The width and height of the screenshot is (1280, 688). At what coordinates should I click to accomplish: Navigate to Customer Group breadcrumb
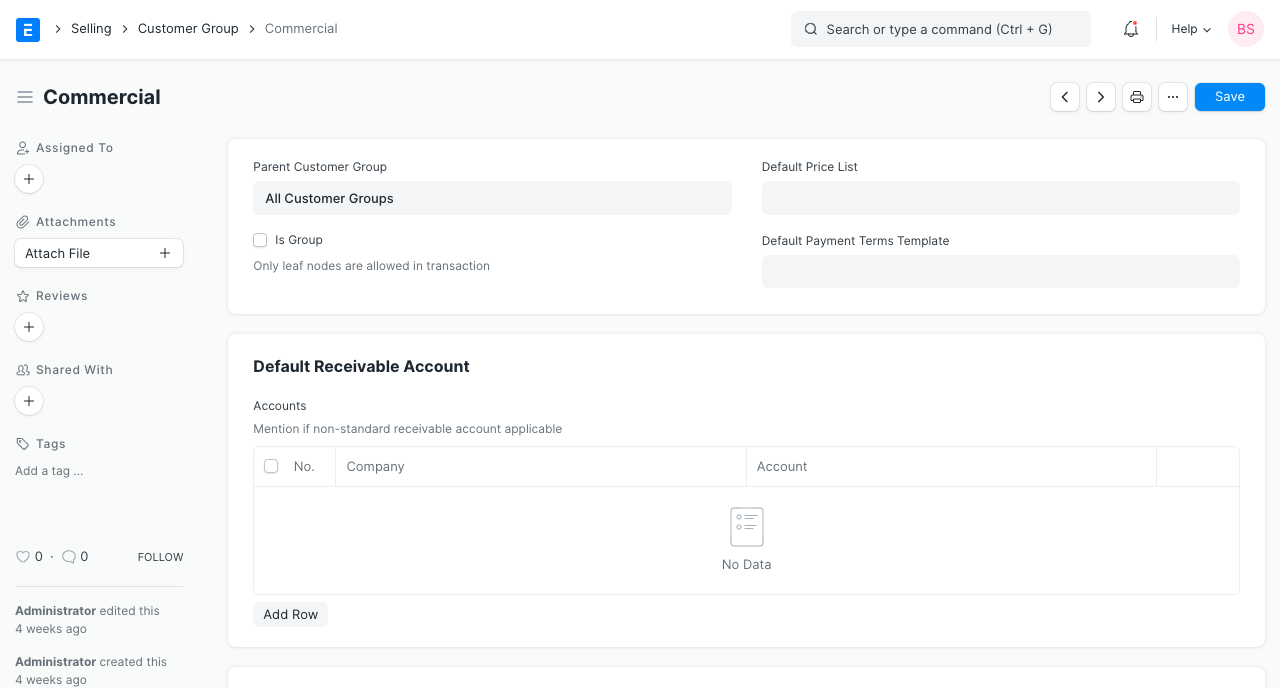[x=188, y=29]
